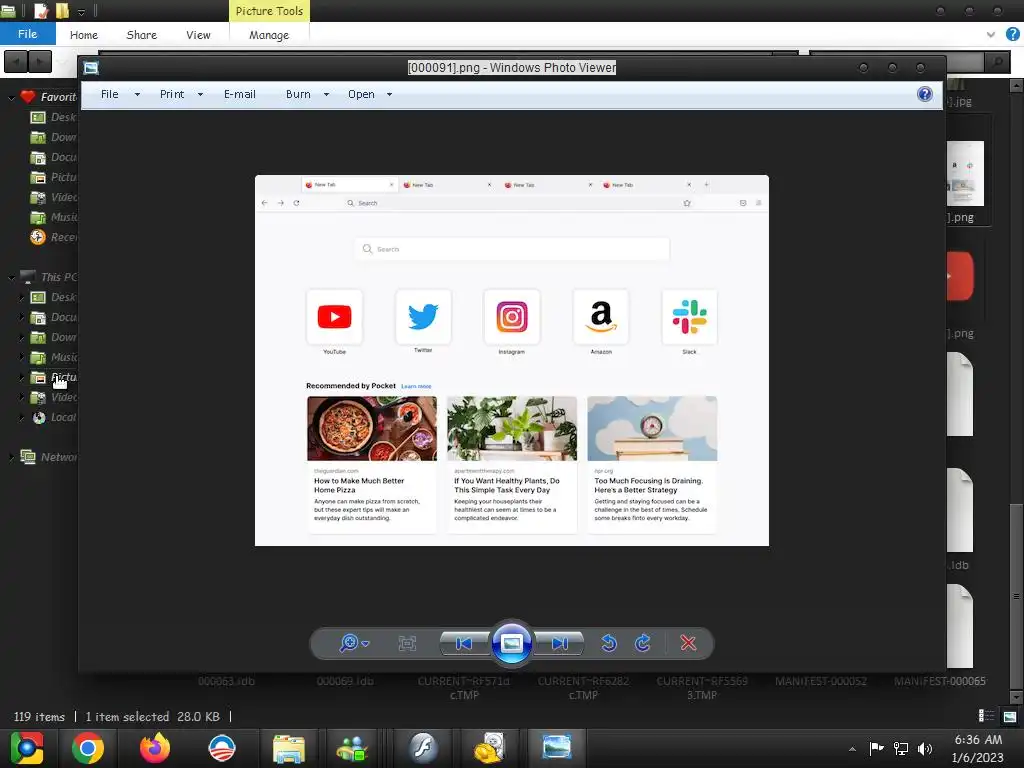Open Chrome from the taskbar
The height and width of the screenshot is (768, 1024).
coord(88,748)
